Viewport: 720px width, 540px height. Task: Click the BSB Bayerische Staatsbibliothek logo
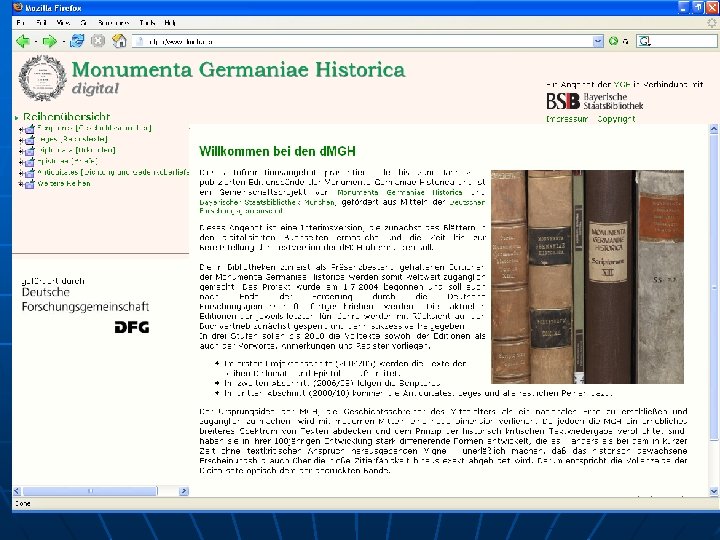click(x=595, y=101)
